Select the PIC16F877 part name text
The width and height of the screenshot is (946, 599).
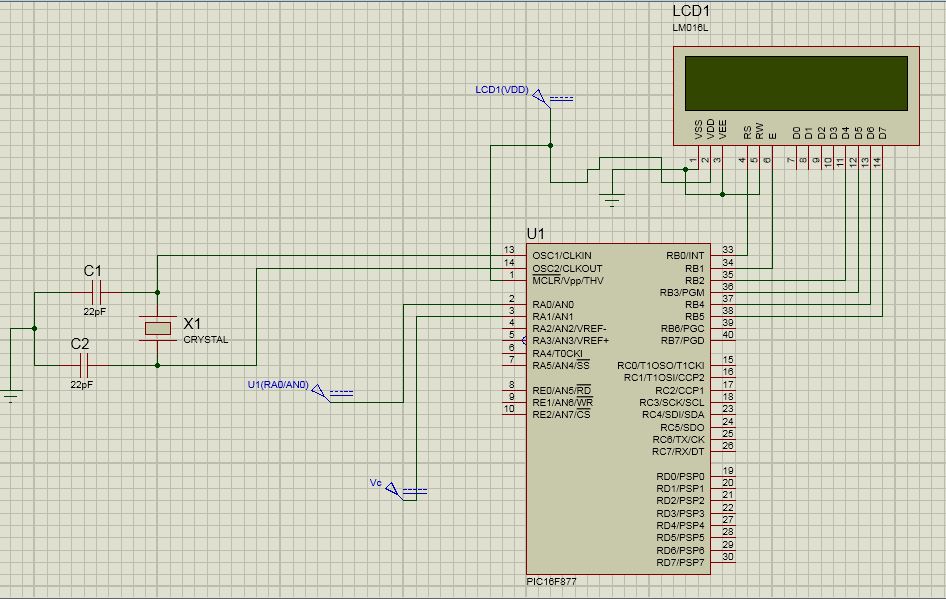[553, 581]
